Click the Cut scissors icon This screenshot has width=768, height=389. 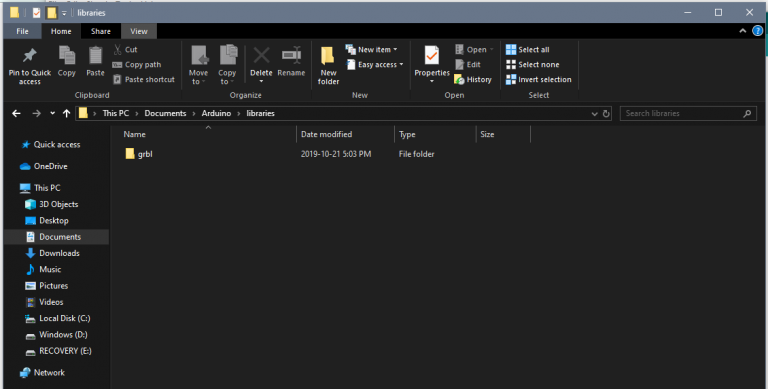point(118,49)
